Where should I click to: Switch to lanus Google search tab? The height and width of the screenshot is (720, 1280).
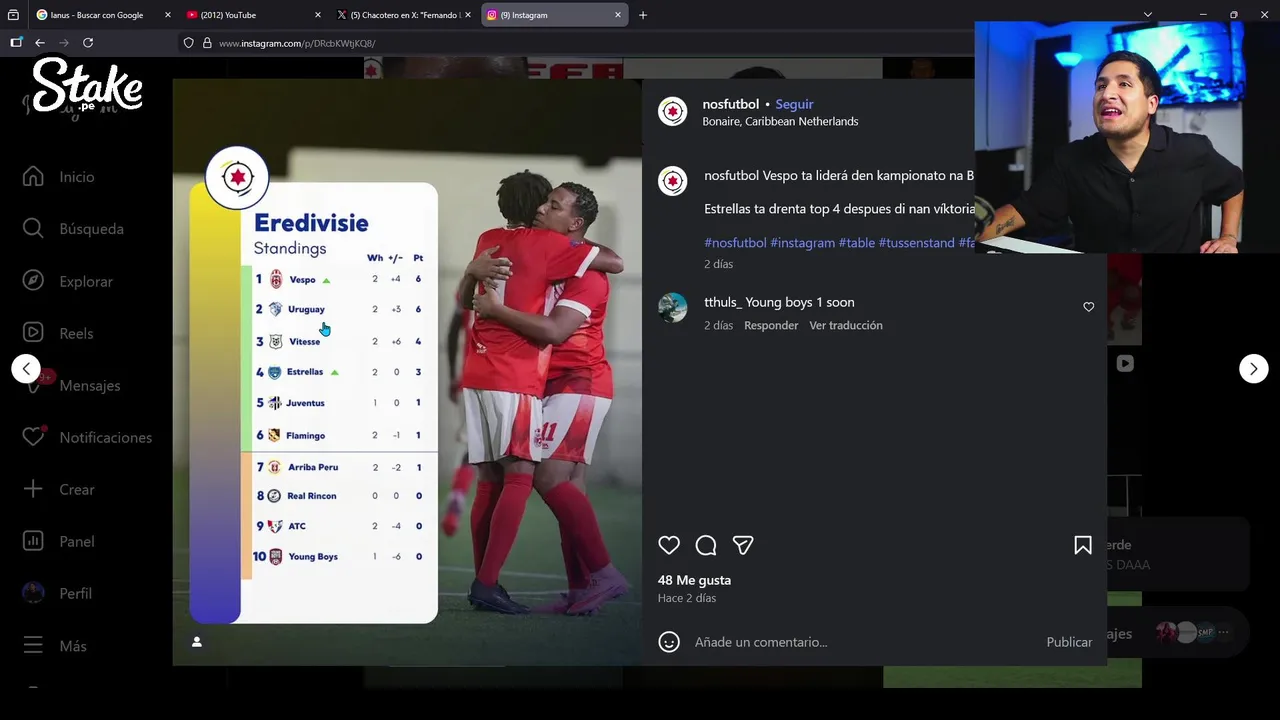[x=104, y=15]
